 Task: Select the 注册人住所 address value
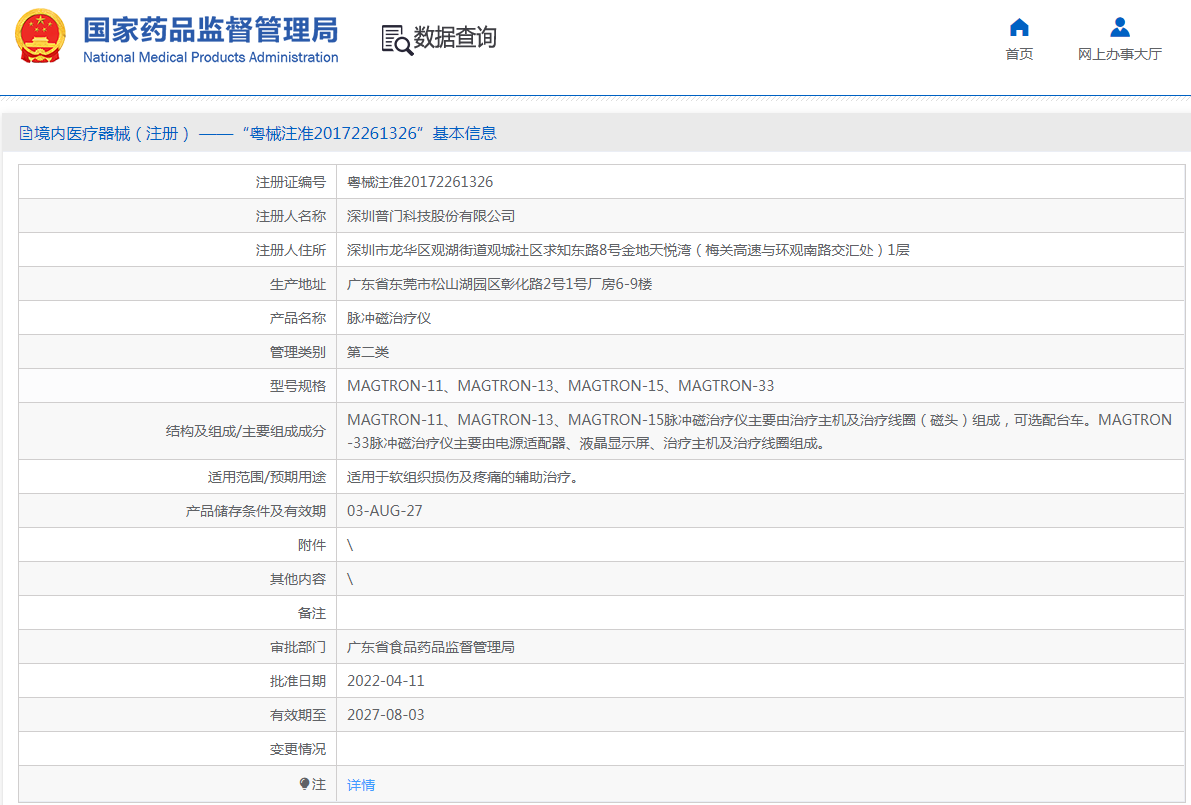click(x=628, y=250)
